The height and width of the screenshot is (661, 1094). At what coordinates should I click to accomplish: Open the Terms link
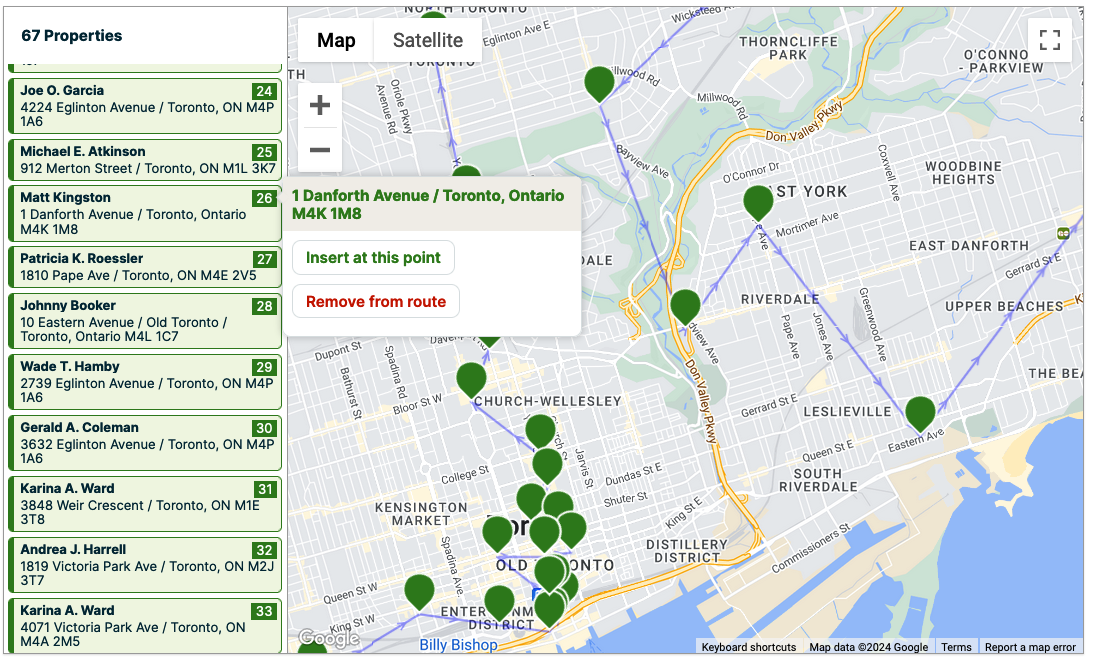click(956, 647)
